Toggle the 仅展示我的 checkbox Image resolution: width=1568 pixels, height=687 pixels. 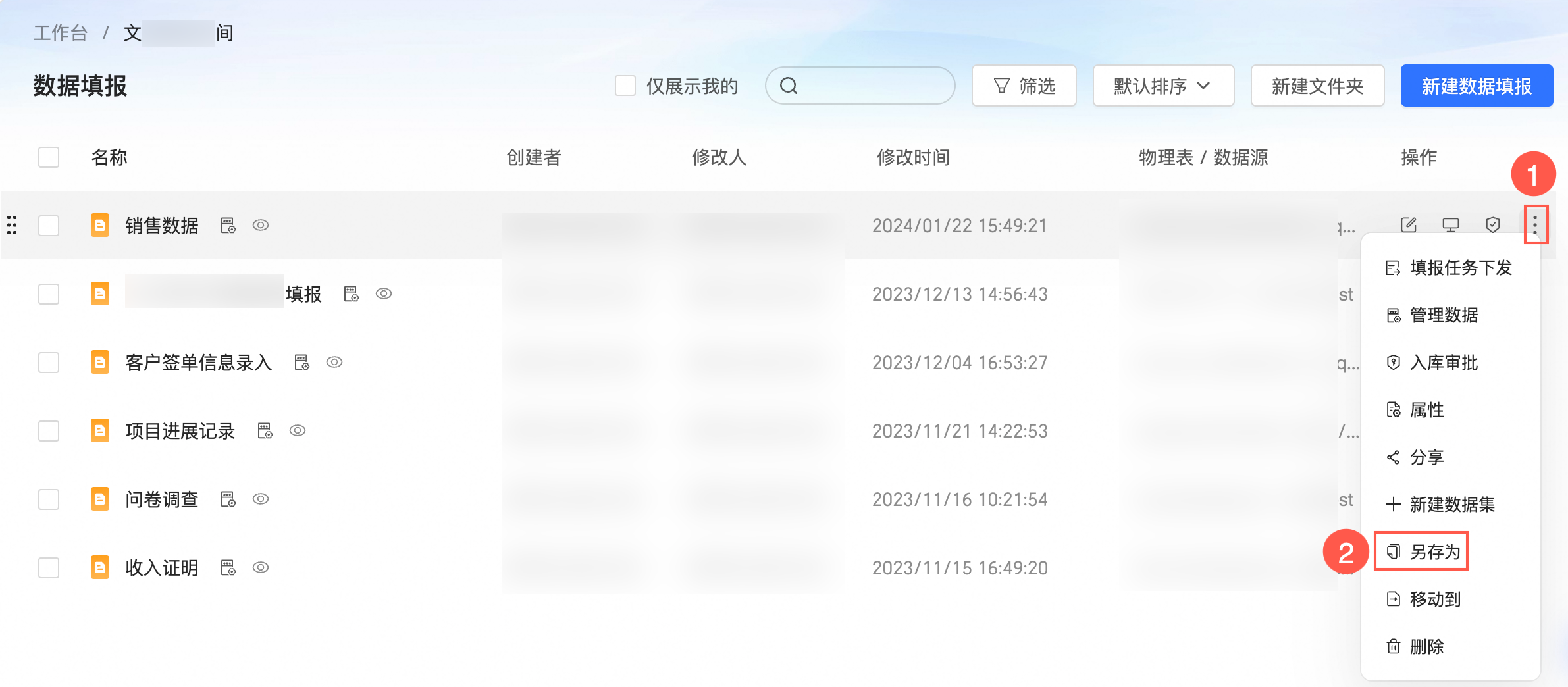pyautogui.click(x=625, y=86)
